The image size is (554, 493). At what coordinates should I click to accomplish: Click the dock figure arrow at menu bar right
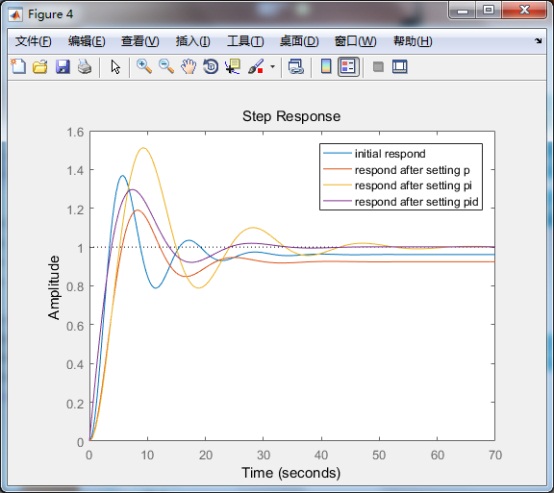pyautogui.click(x=538, y=41)
